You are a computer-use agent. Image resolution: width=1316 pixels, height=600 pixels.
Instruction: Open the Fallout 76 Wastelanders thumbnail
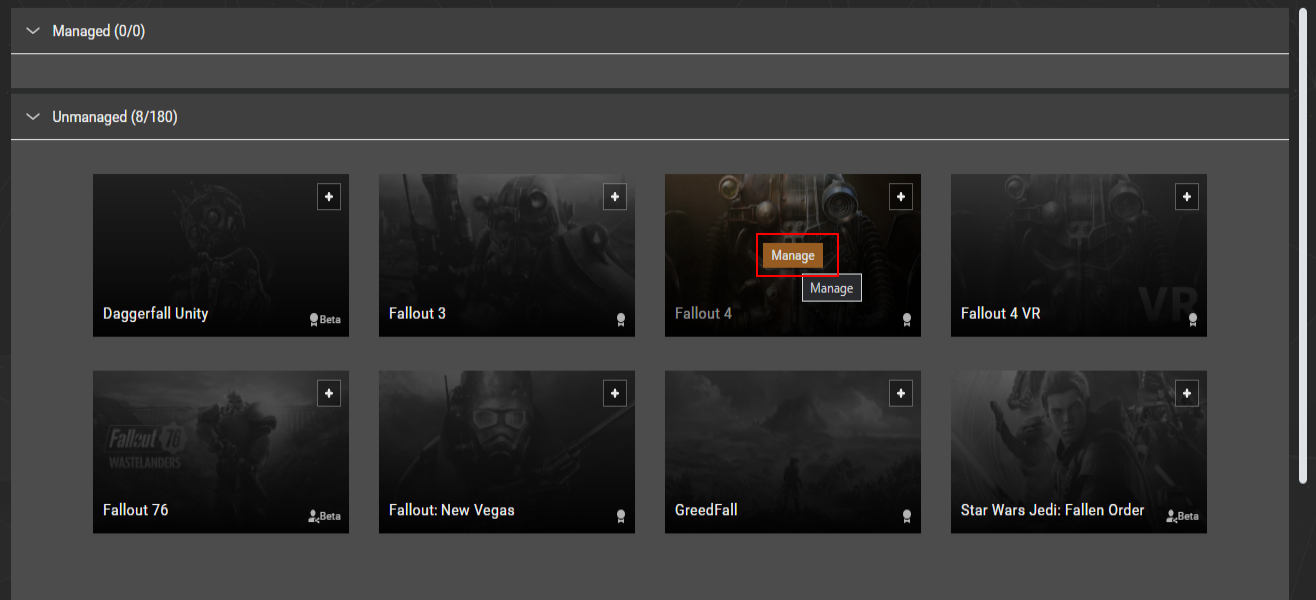click(x=221, y=452)
